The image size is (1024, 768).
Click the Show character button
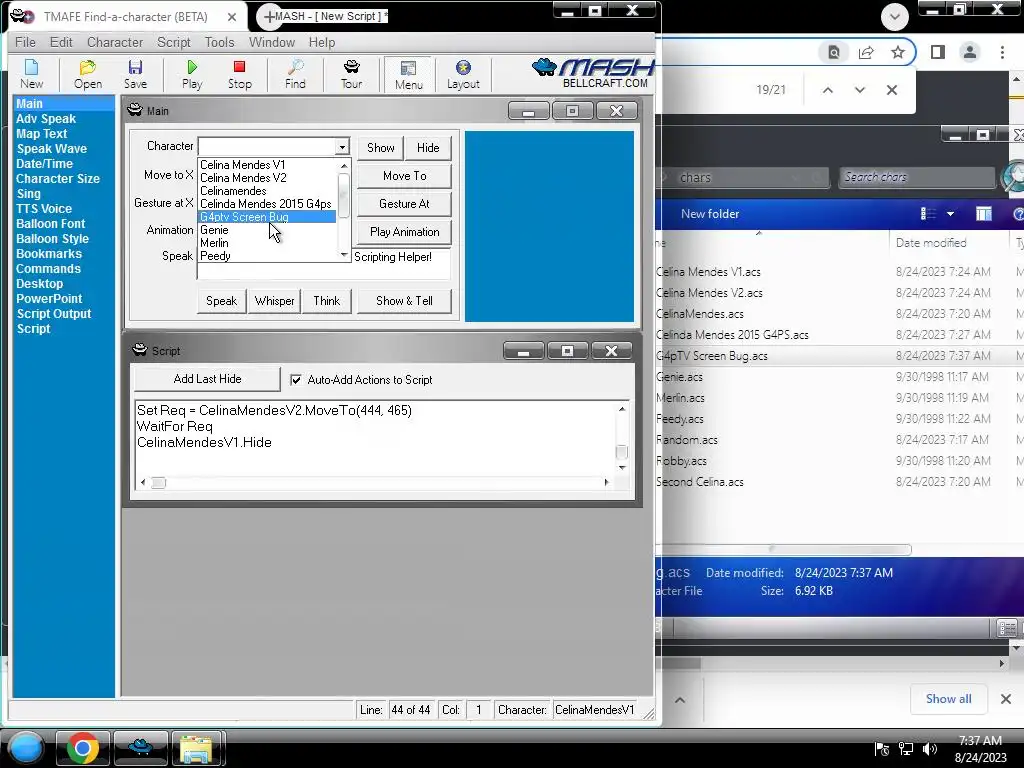381,148
